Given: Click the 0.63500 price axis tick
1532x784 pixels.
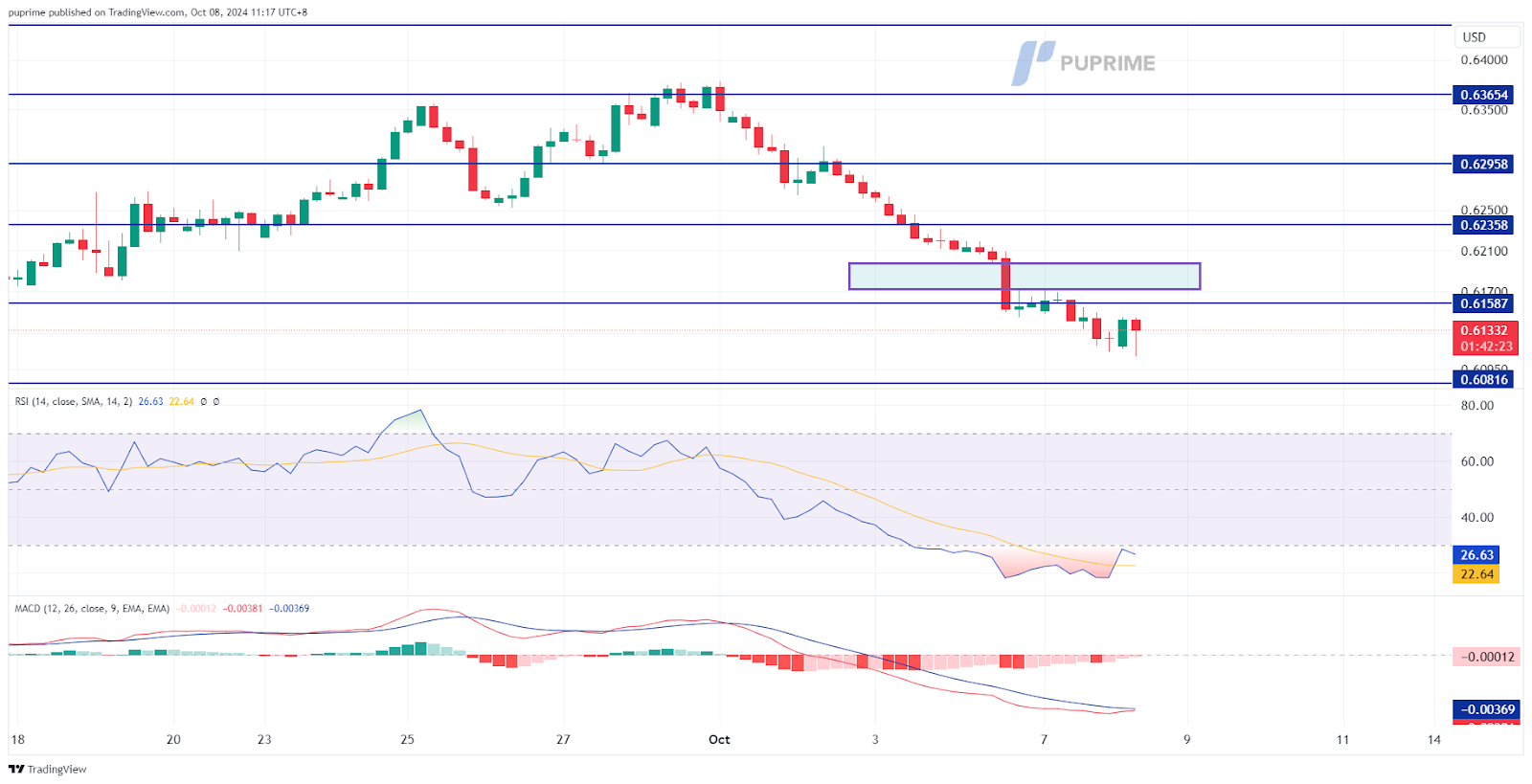Looking at the screenshot, I should coord(1484,110).
